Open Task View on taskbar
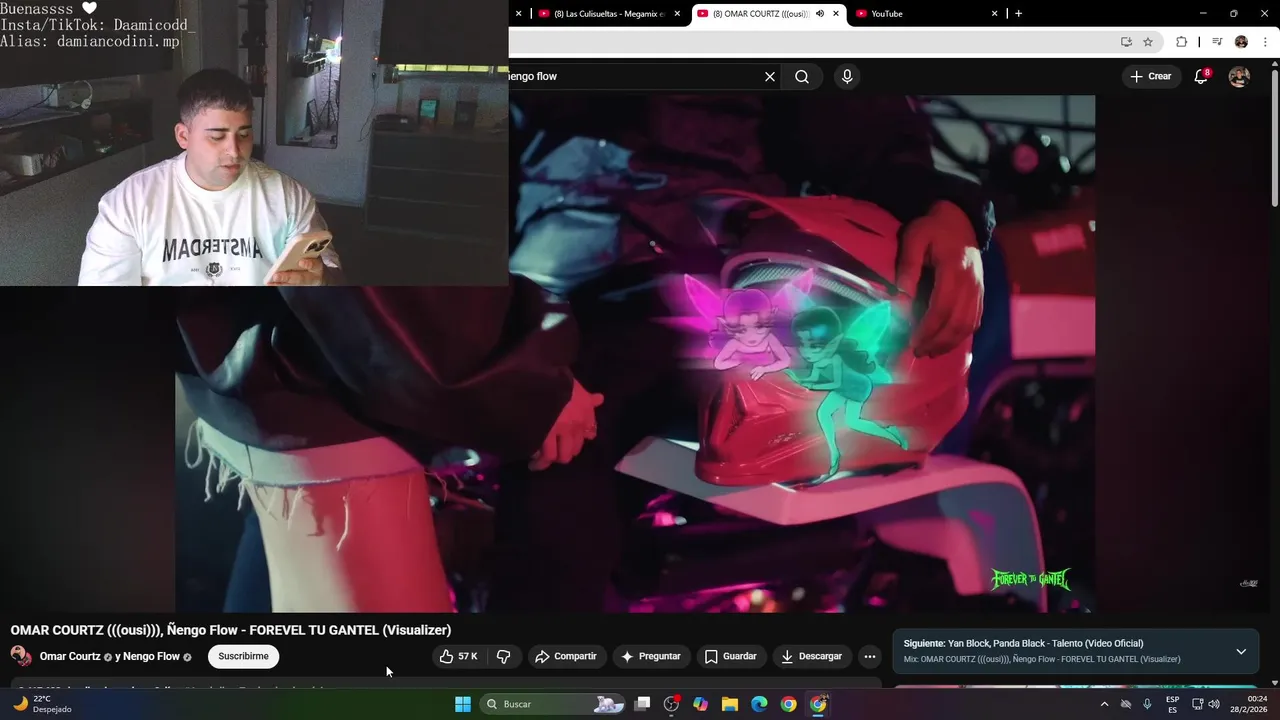Viewport: 1280px width, 720px height. coord(643,704)
